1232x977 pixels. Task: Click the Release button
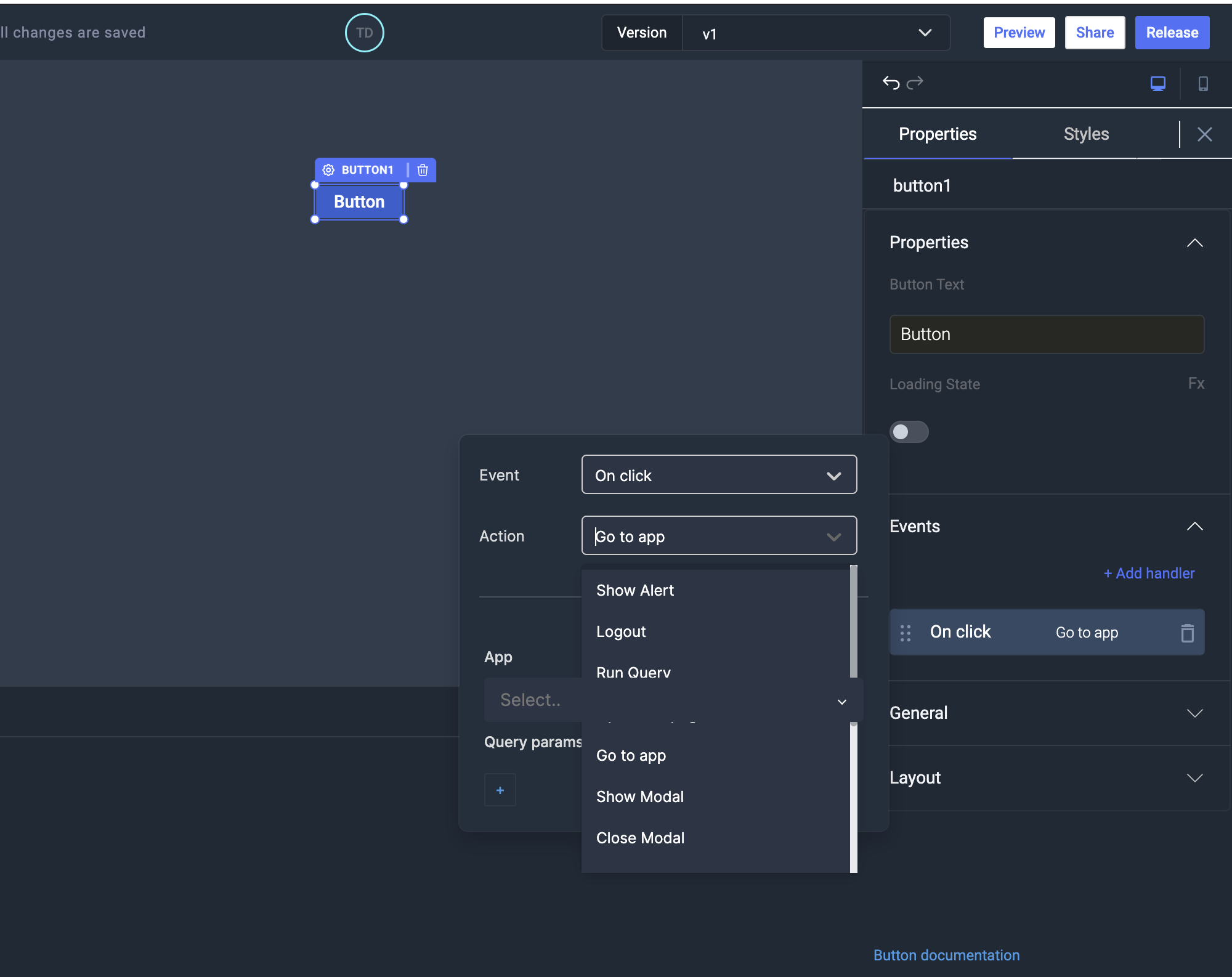(x=1171, y=32)
